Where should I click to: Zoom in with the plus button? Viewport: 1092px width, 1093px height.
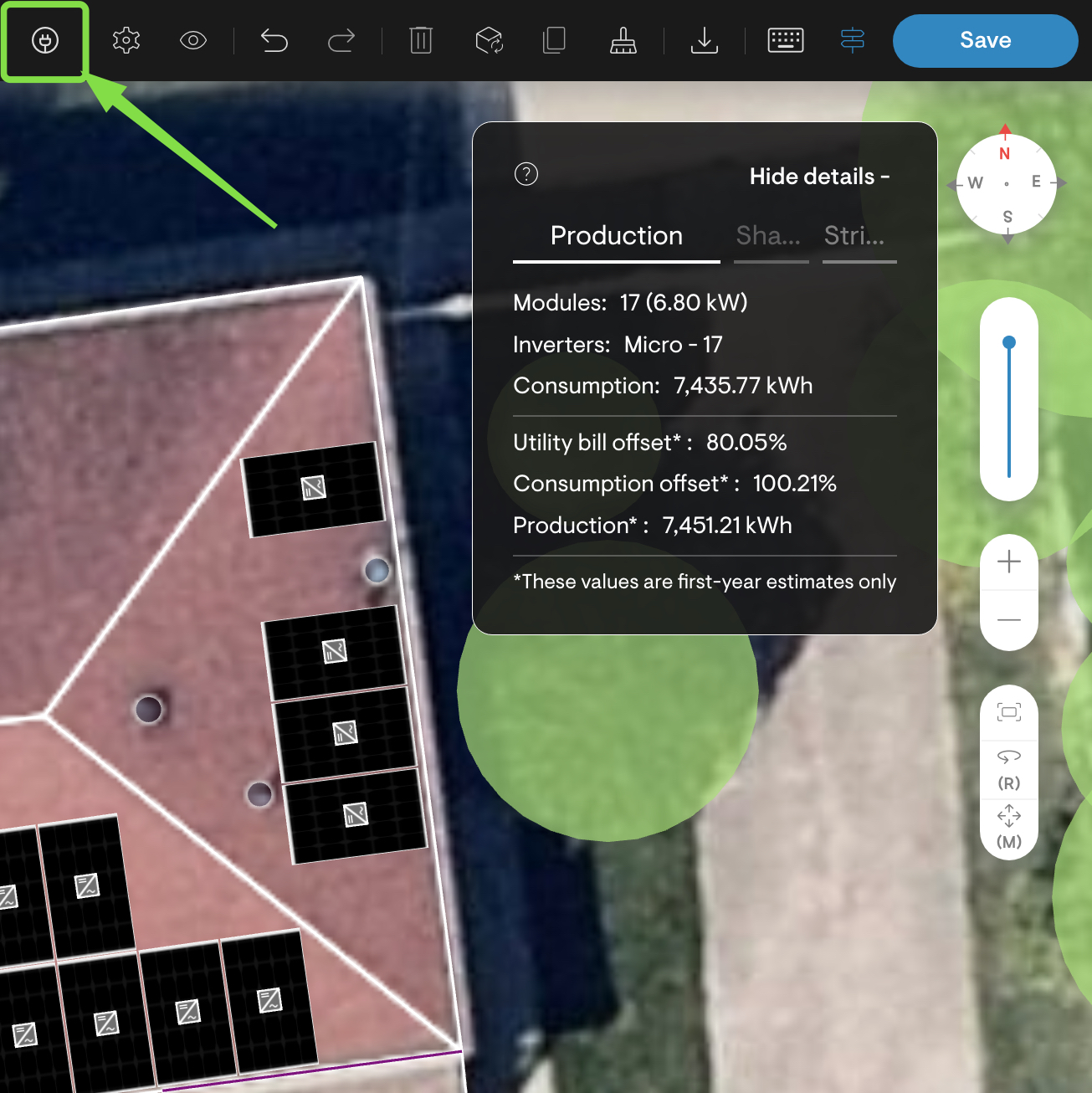point(1009,562)
